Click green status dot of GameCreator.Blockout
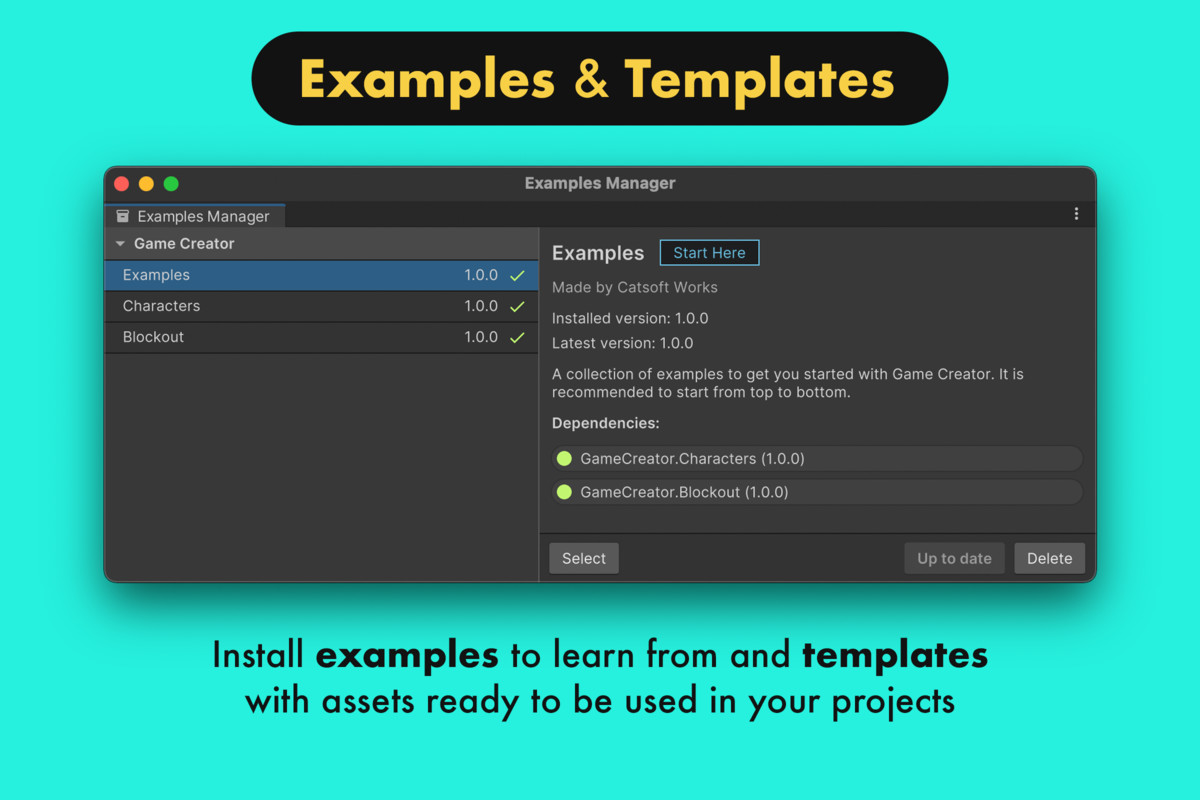Screen dimensions: 1200x800 (564, 492)
